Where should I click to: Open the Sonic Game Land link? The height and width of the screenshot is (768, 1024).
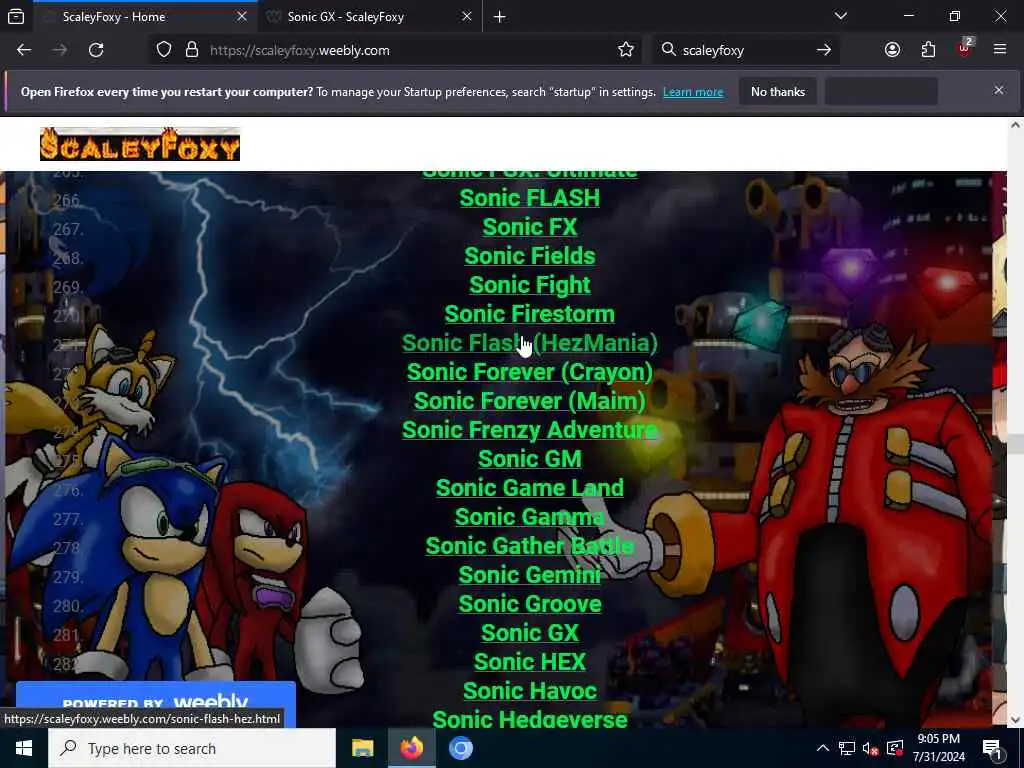[530, 487]
